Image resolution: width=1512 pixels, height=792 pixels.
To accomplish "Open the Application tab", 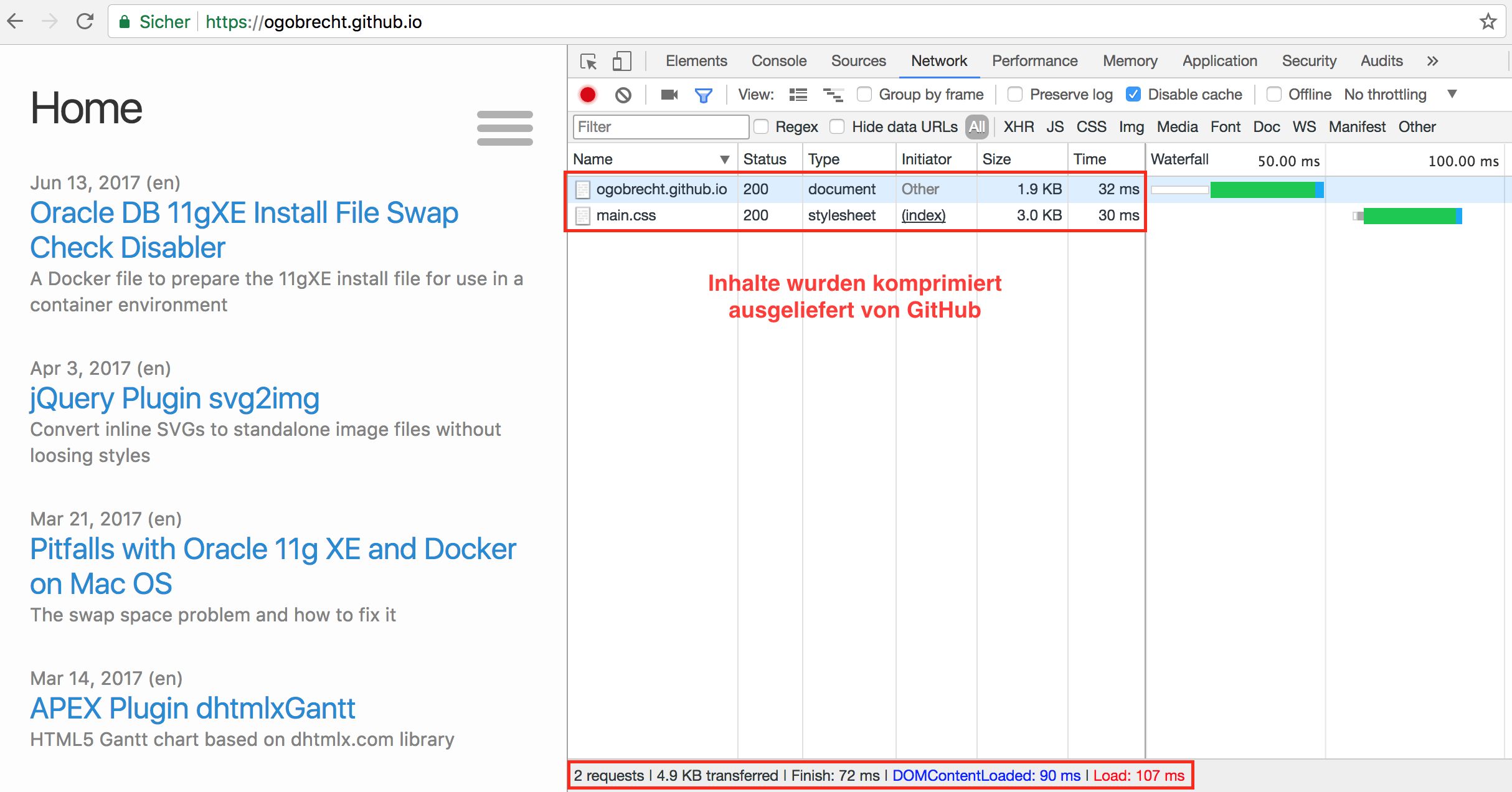I will pyautogui.click(x=1219, y=61).
